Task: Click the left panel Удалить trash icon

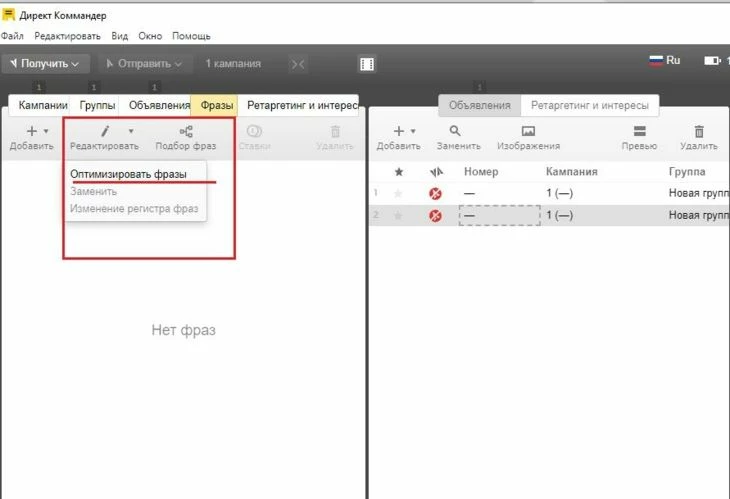Action: click(335, 131)
